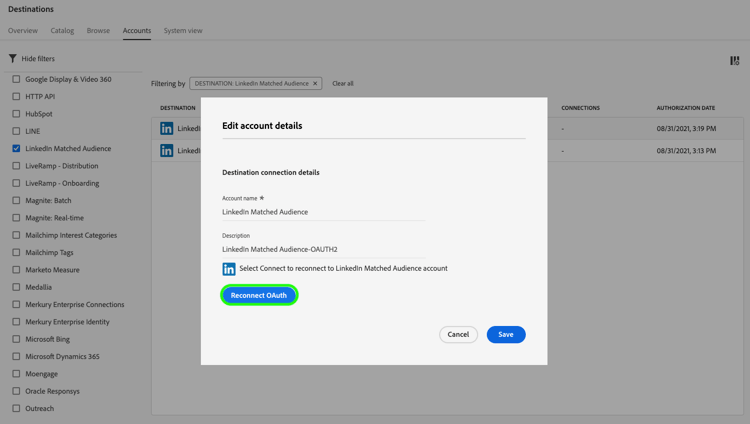The height and width of the screenshot is (424, 750).
Task: Check Marketo Measure filter
Action: 16,269
